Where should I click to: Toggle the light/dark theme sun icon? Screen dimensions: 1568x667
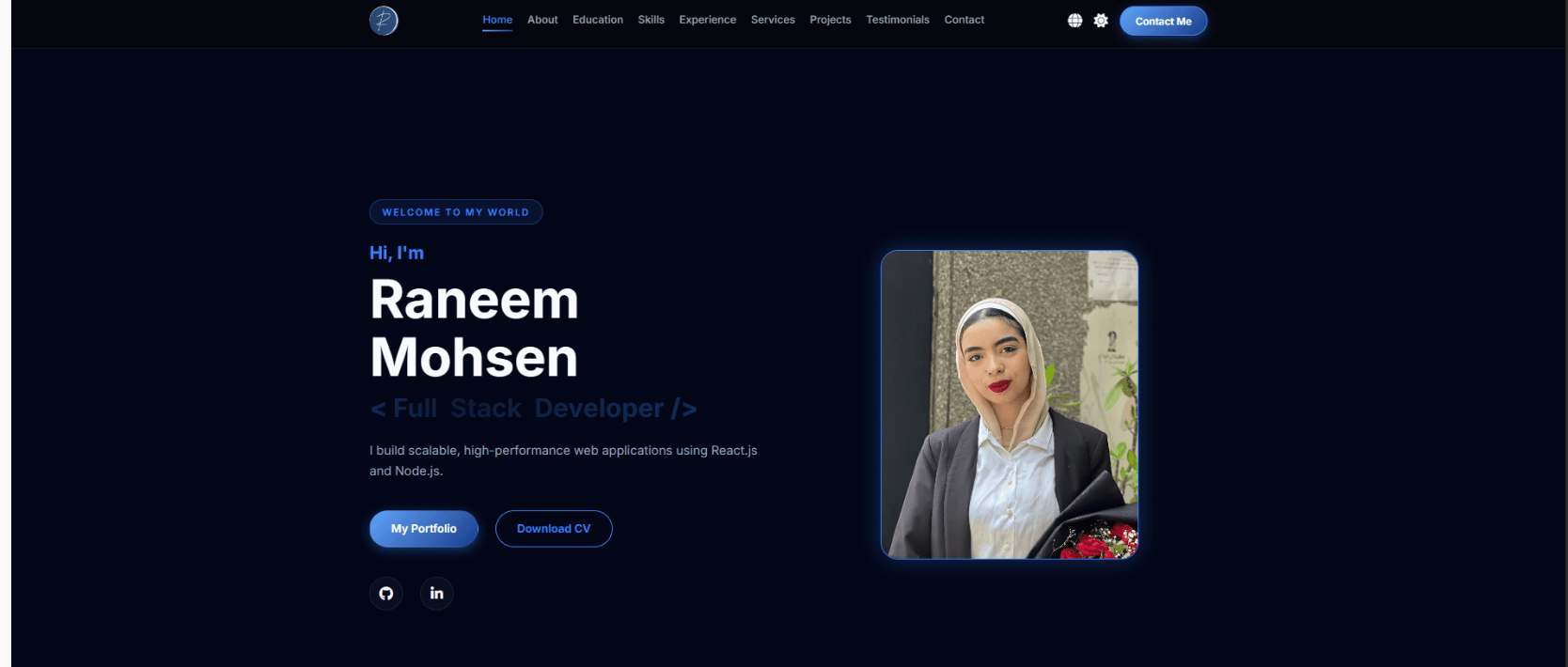coord(1101,21)
